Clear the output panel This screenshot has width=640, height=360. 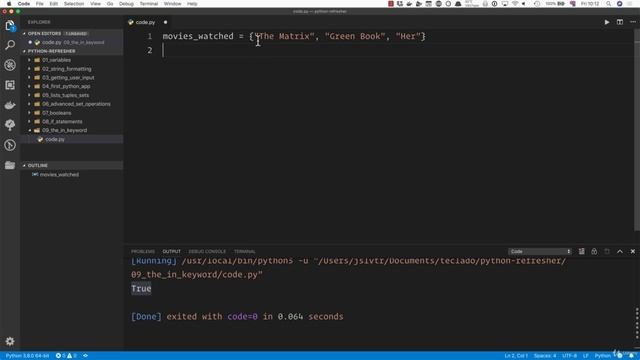click(582, 251)
